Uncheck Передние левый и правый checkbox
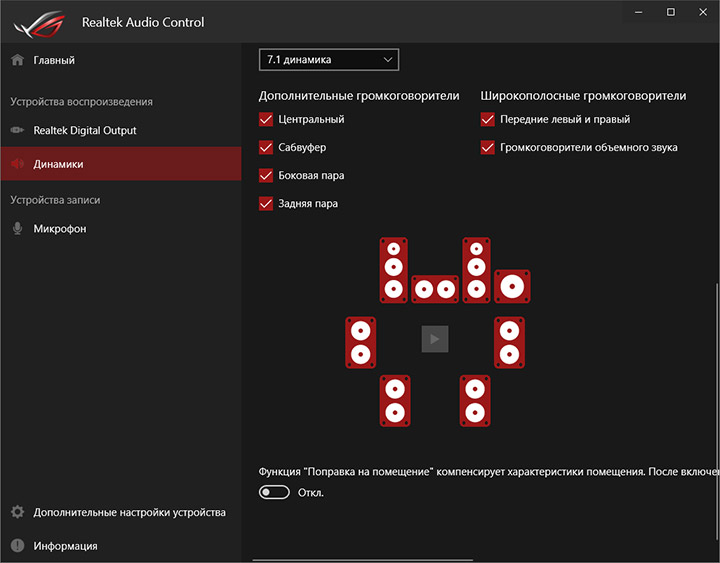This screenshot has height=563, width=720. click(x=488, y=120)
